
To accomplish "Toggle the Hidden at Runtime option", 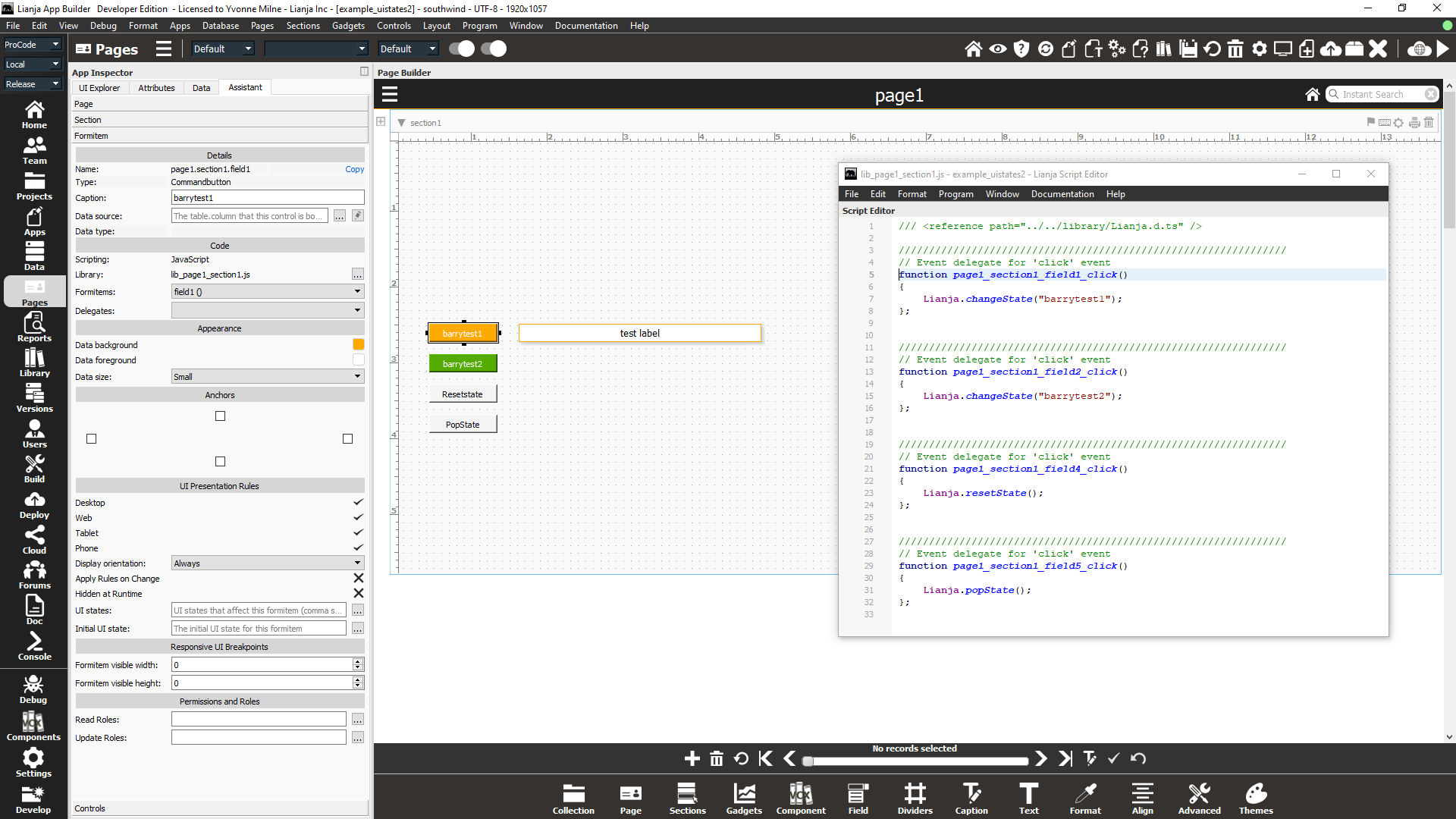I will click(358, 594).
